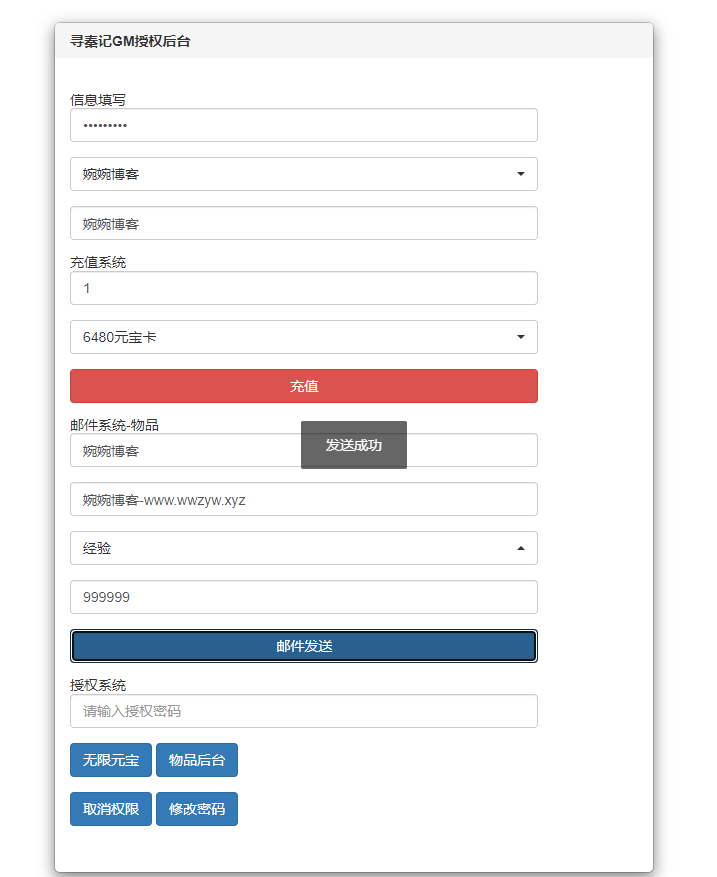This screenshot has width=717, height=877.
Task: Open the 经验 item type dropdown
Action: pos(303,548)
